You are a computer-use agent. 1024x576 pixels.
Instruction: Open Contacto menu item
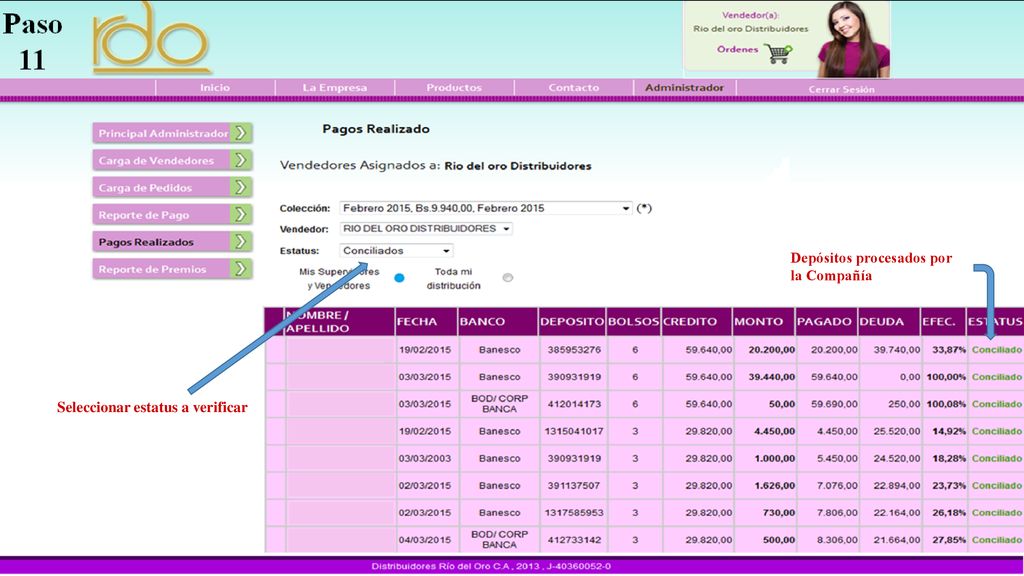[x=573, y=88]
